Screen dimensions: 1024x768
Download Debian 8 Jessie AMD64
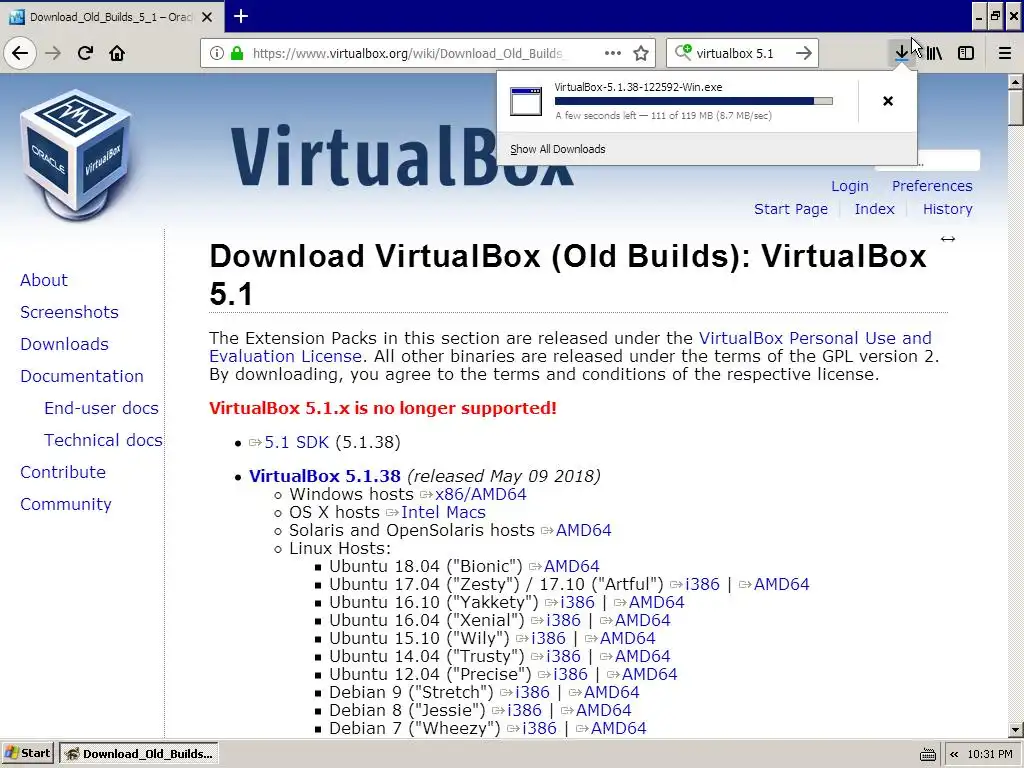point(603,710)
